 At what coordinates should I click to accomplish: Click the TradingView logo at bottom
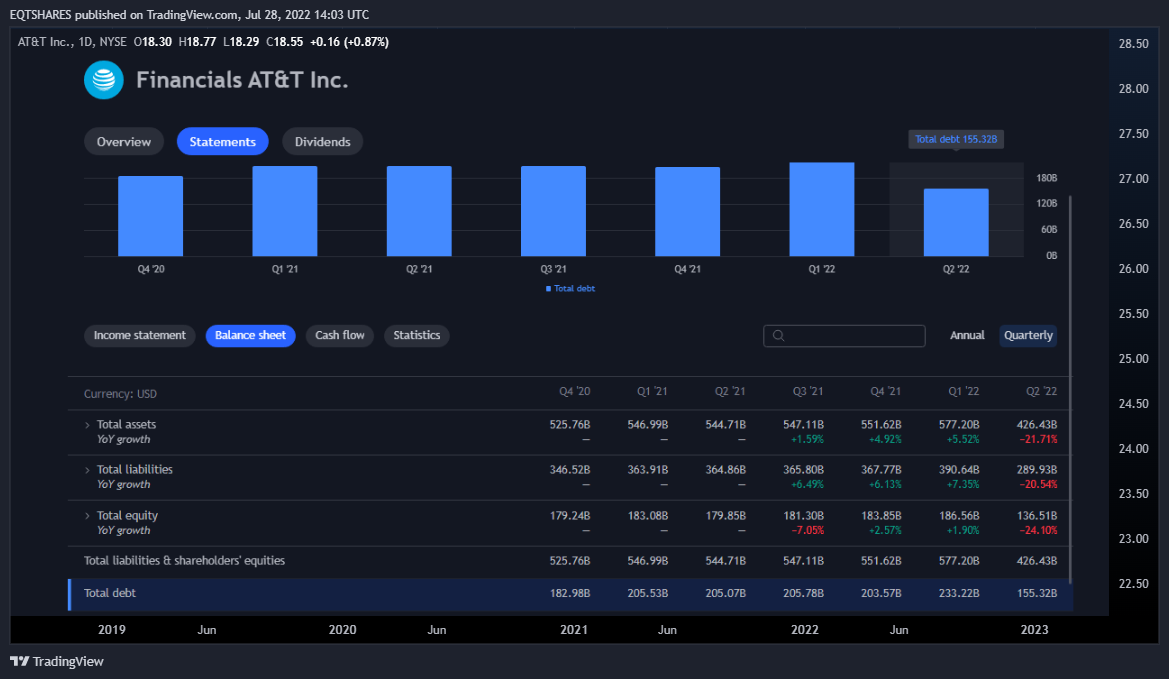(57, 661)
